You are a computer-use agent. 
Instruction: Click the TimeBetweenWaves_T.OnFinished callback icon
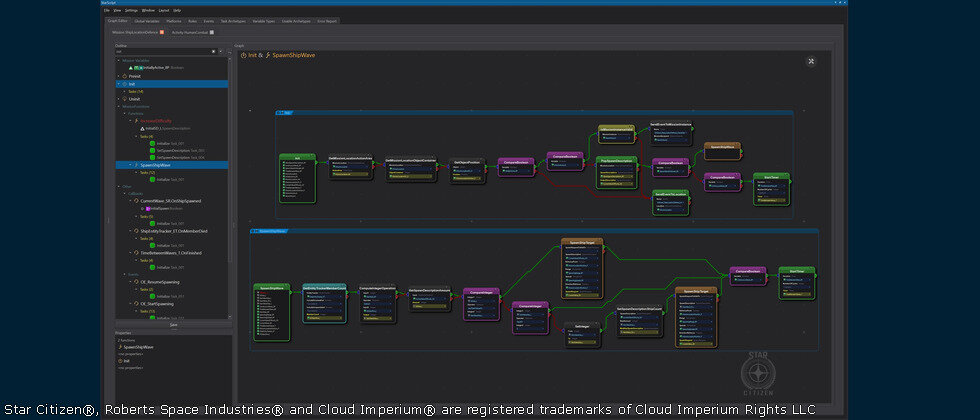coord(136,253)
